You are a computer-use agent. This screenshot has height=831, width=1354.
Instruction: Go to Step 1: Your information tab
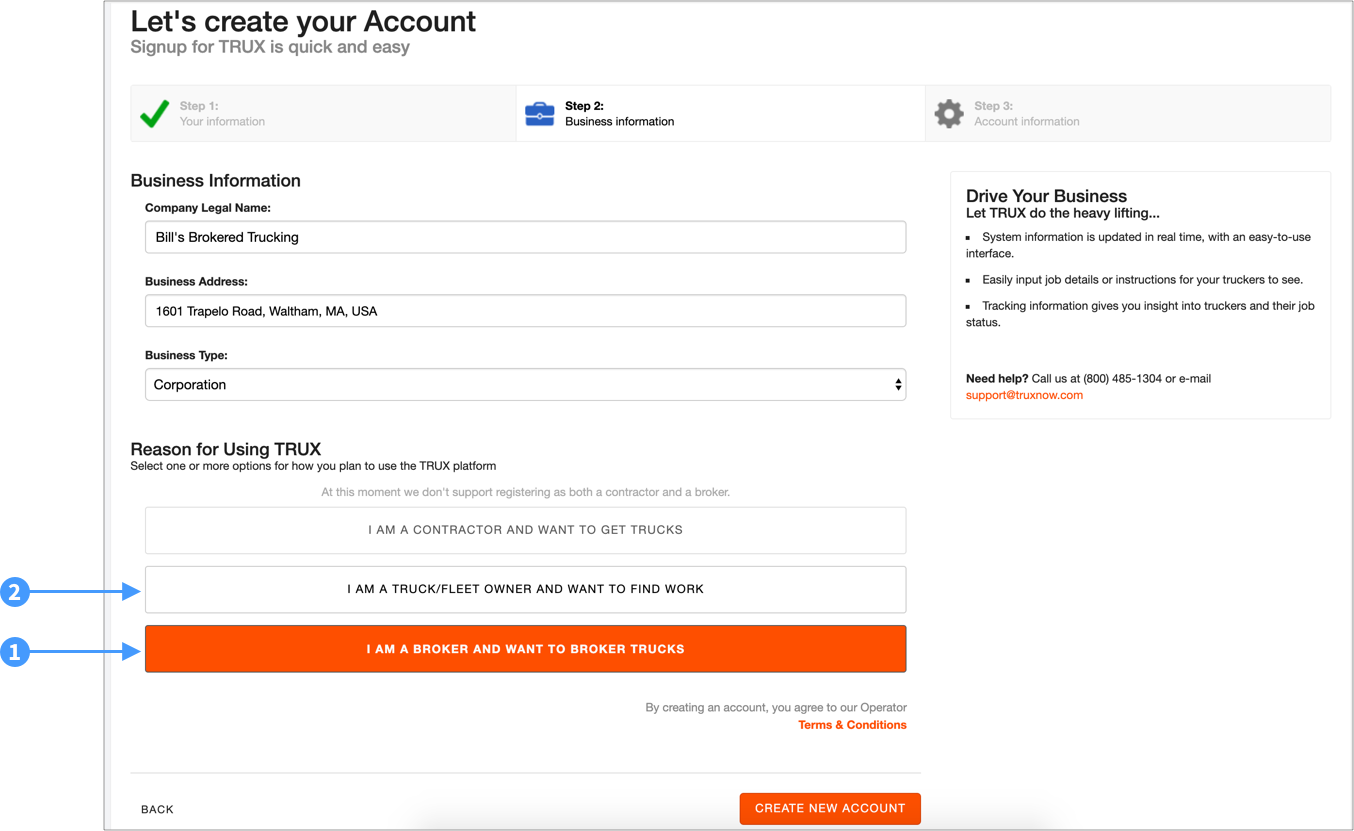click(x=323, y=113)
